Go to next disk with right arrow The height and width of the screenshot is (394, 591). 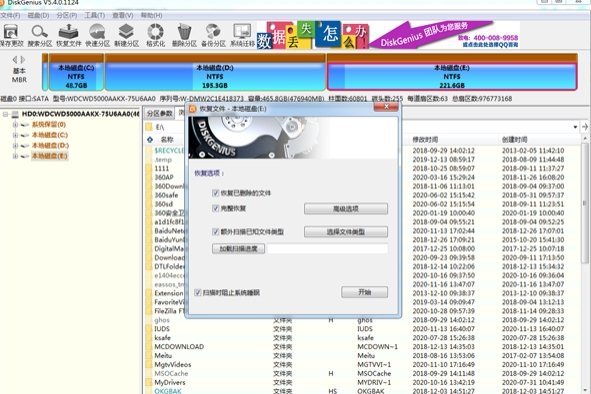pyautogui.click(x=23, y=60)
